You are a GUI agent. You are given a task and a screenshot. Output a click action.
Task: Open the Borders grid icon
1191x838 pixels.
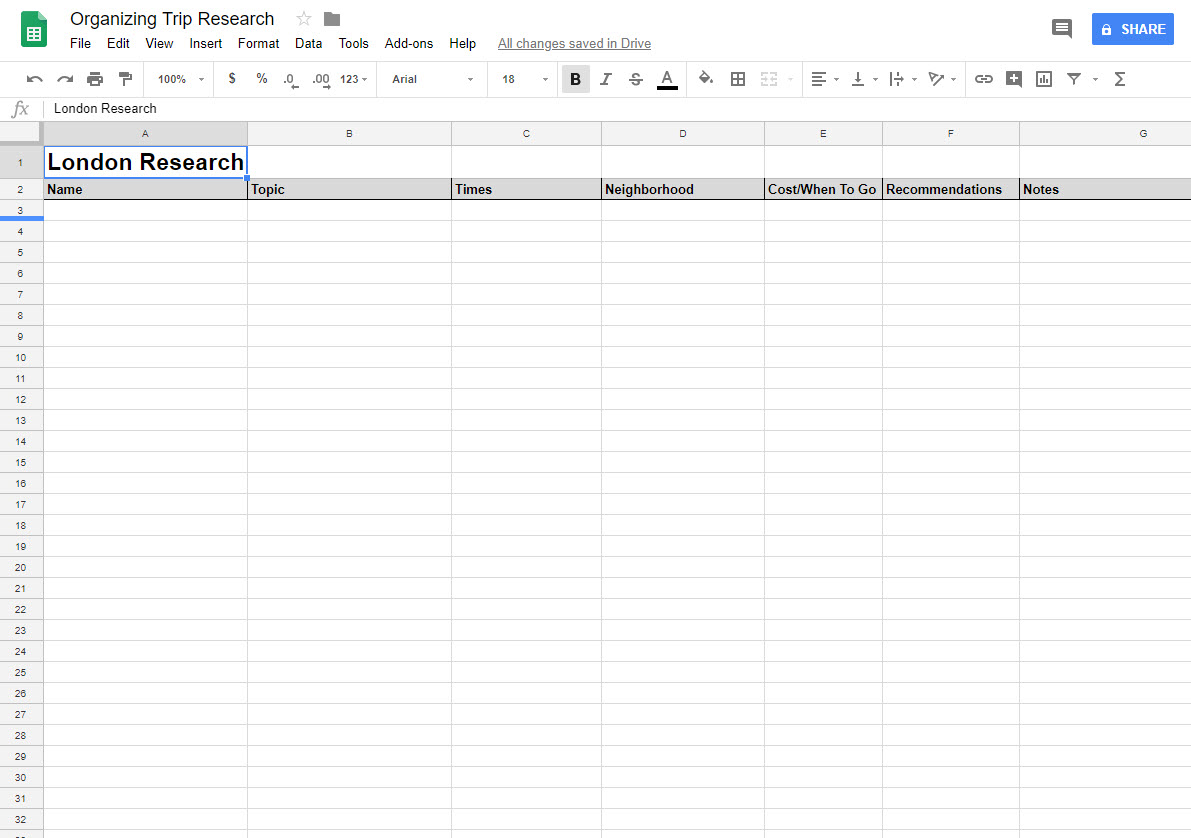[738, 79]
